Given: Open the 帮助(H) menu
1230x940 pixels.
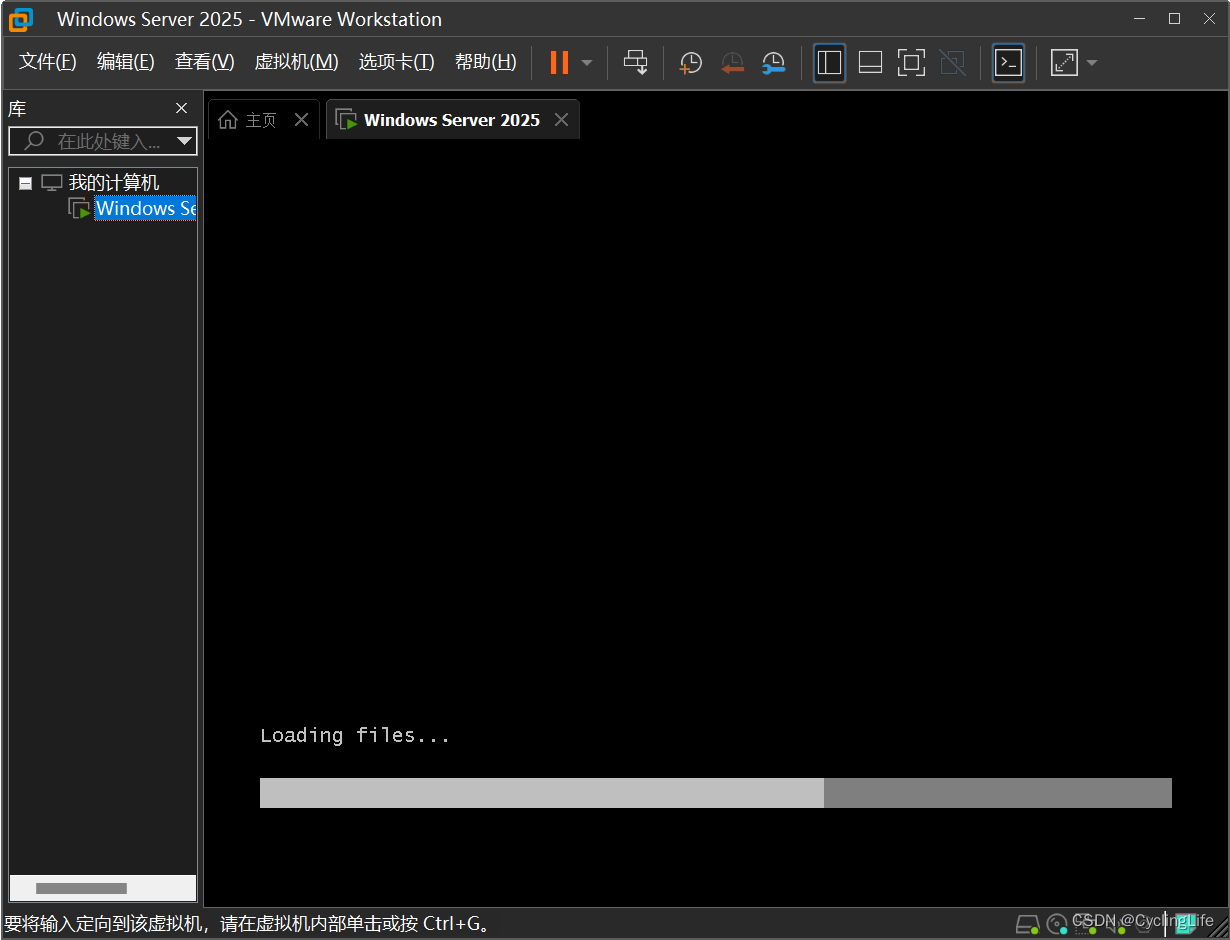Looking at the screenshot, I should pyautogui.click(x=486, y=62).
